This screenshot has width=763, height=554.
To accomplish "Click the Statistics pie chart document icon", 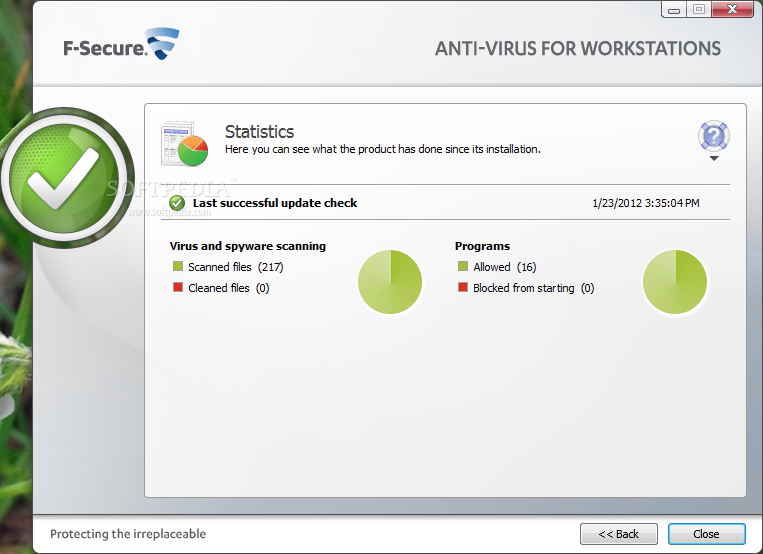I will [185, 144].
